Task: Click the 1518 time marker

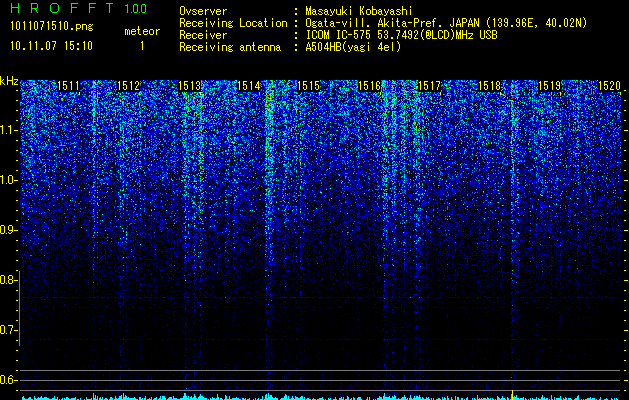Action: 489,86
